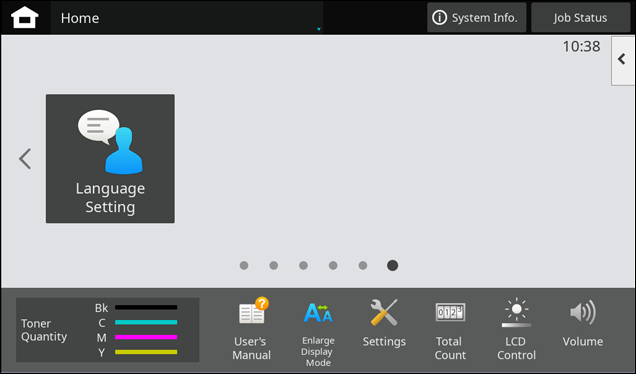Select the third page indicator dot
636x374 pixels.
(303, 265)
